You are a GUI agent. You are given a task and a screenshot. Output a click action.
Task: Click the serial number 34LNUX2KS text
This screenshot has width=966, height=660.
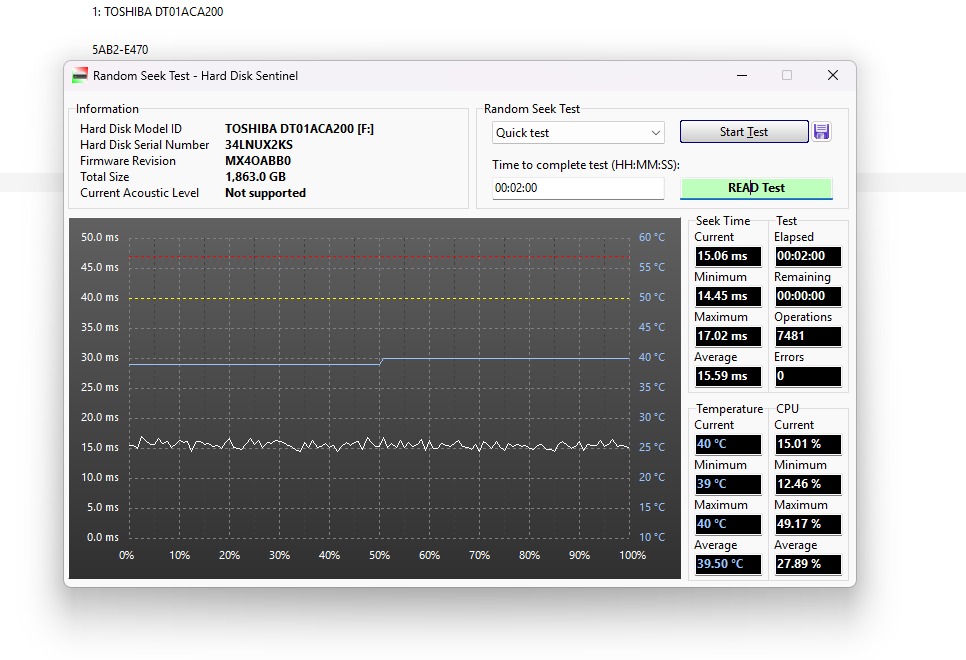click(x=259, y=145)
